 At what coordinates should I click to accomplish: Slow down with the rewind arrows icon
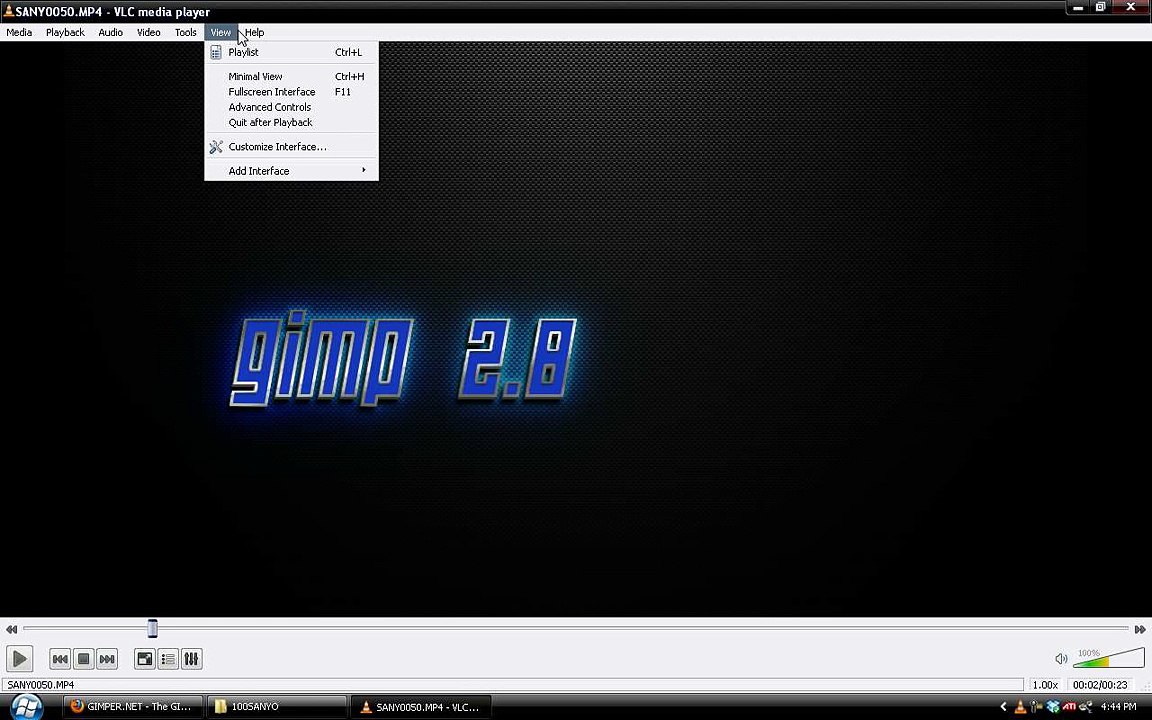(x=11, y=629)
